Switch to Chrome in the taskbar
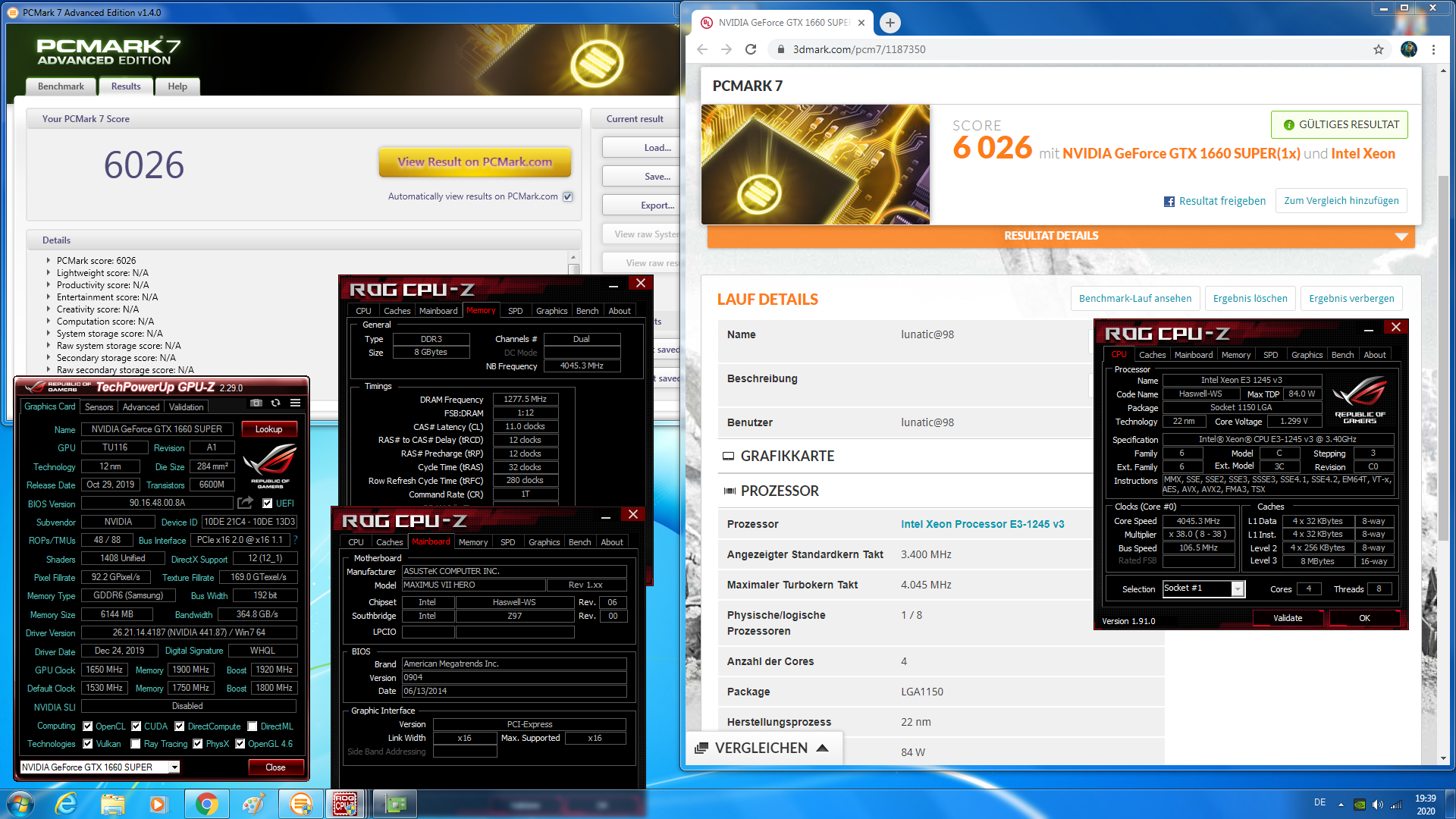Screen dimensions: 1456x819 point(206,803)
